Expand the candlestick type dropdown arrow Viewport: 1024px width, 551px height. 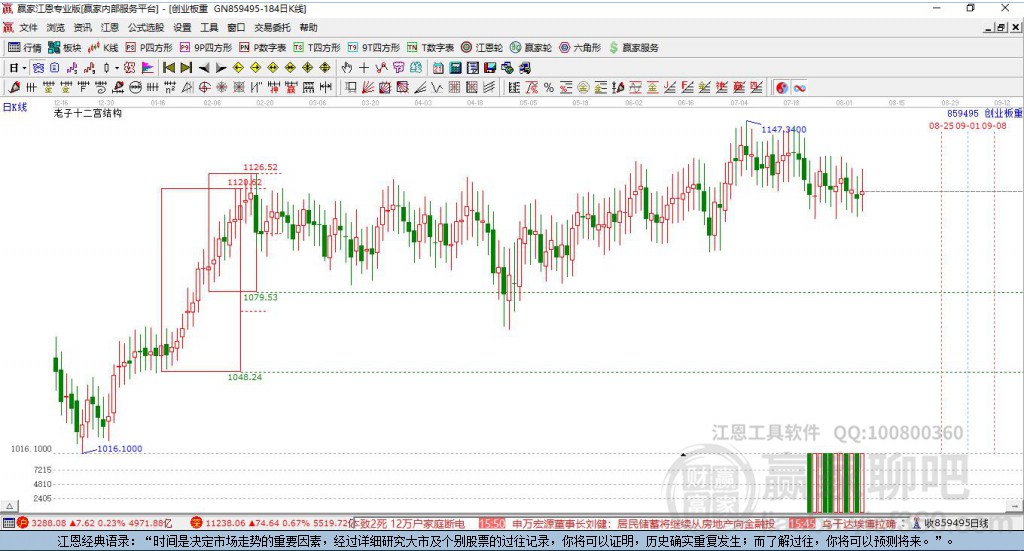(117, 68)
